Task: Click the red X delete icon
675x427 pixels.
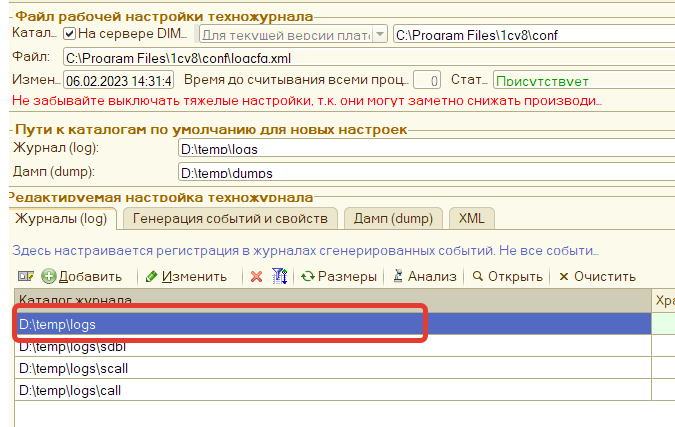Action: [256, 276]
